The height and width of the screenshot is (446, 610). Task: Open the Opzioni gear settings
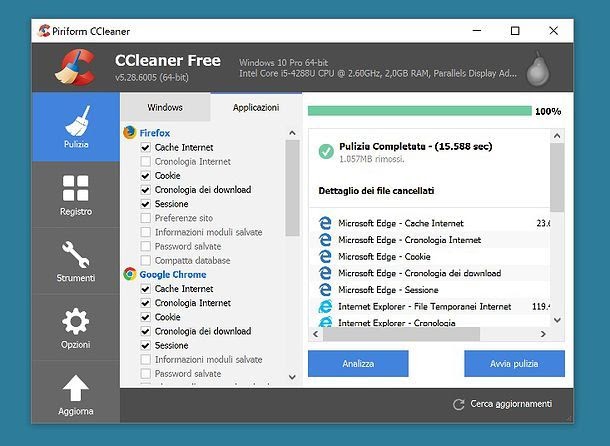click(x=75, y=321)
